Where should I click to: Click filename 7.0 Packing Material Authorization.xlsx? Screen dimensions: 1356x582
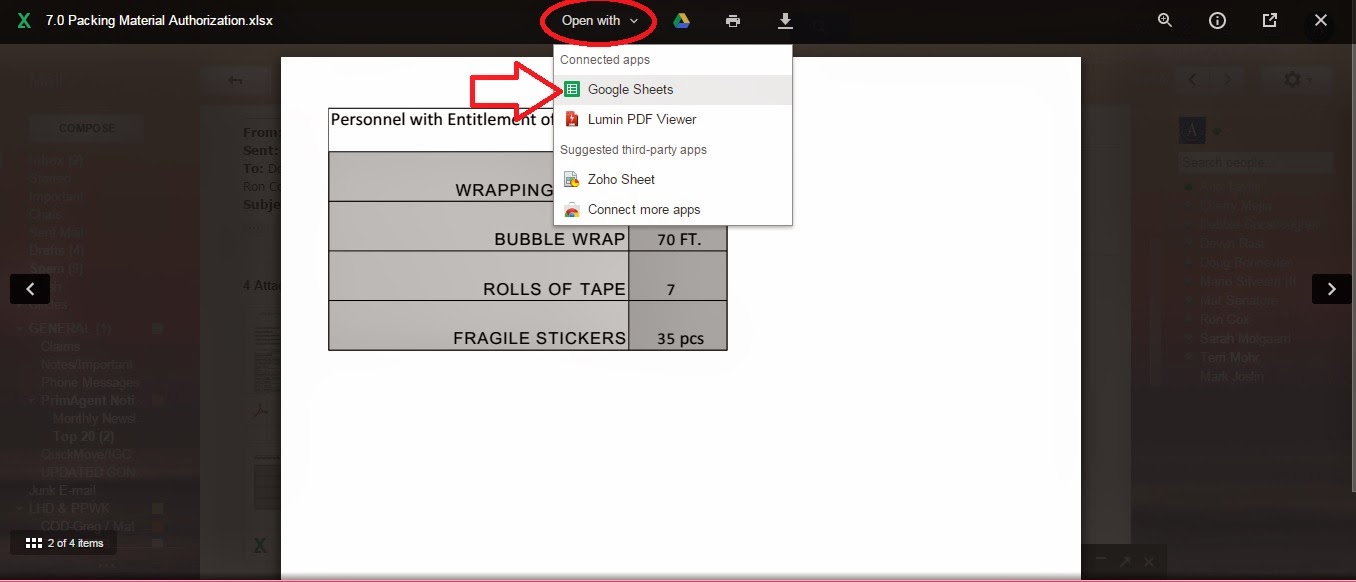coord(159,20)
